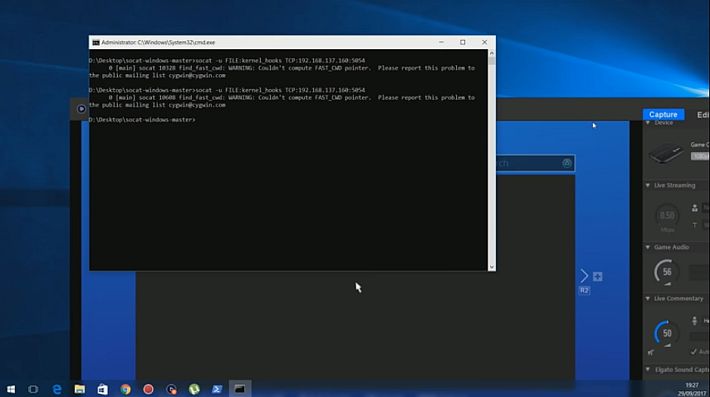
Task: Toggle the Auto checkbox in Live Commentary
Action: point(694,351)
